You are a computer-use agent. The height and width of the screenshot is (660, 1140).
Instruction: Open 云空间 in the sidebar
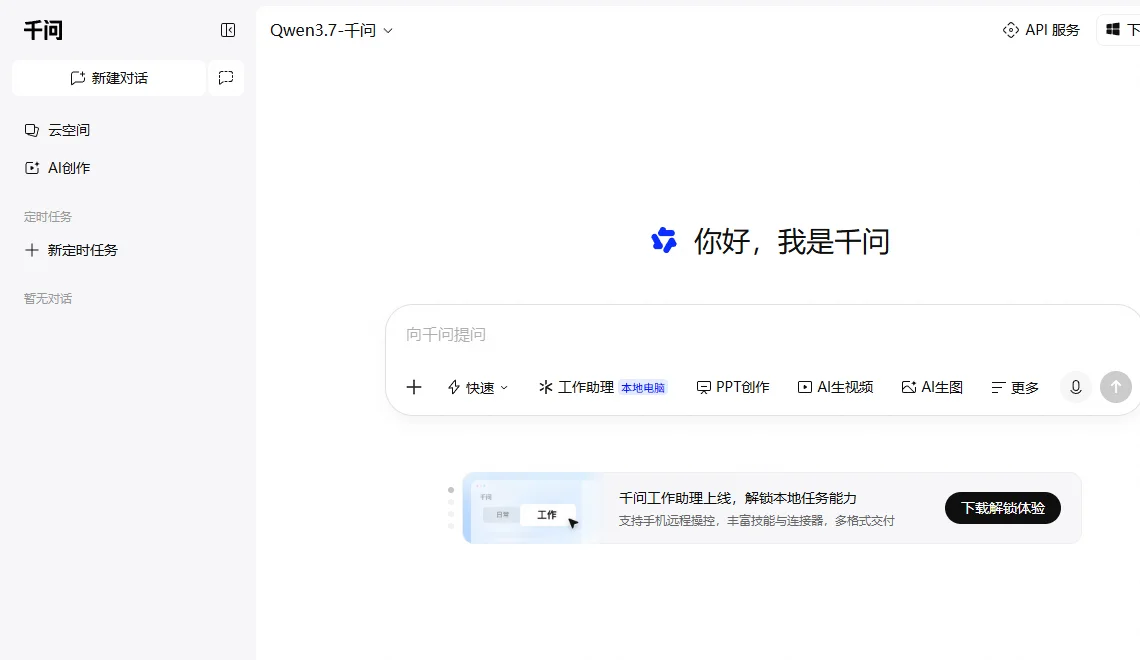[57, 130]
